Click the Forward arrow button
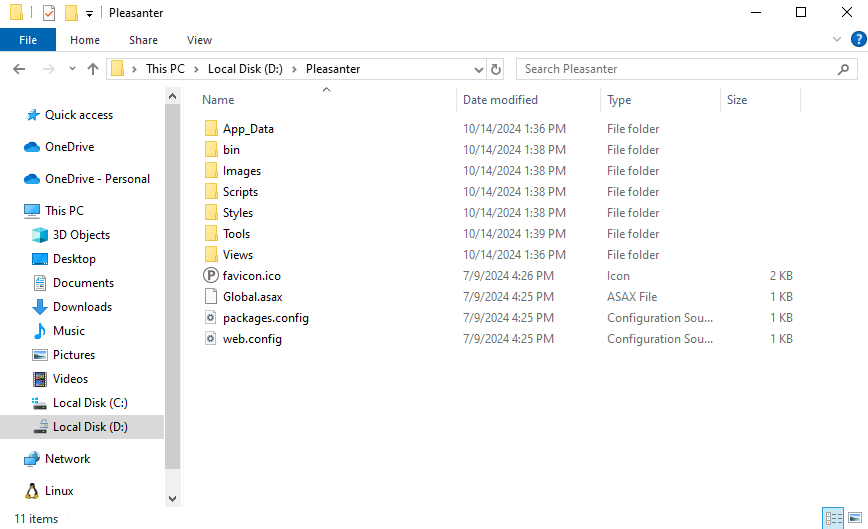The width and height of the screenshot is (868, 529). 49,69
